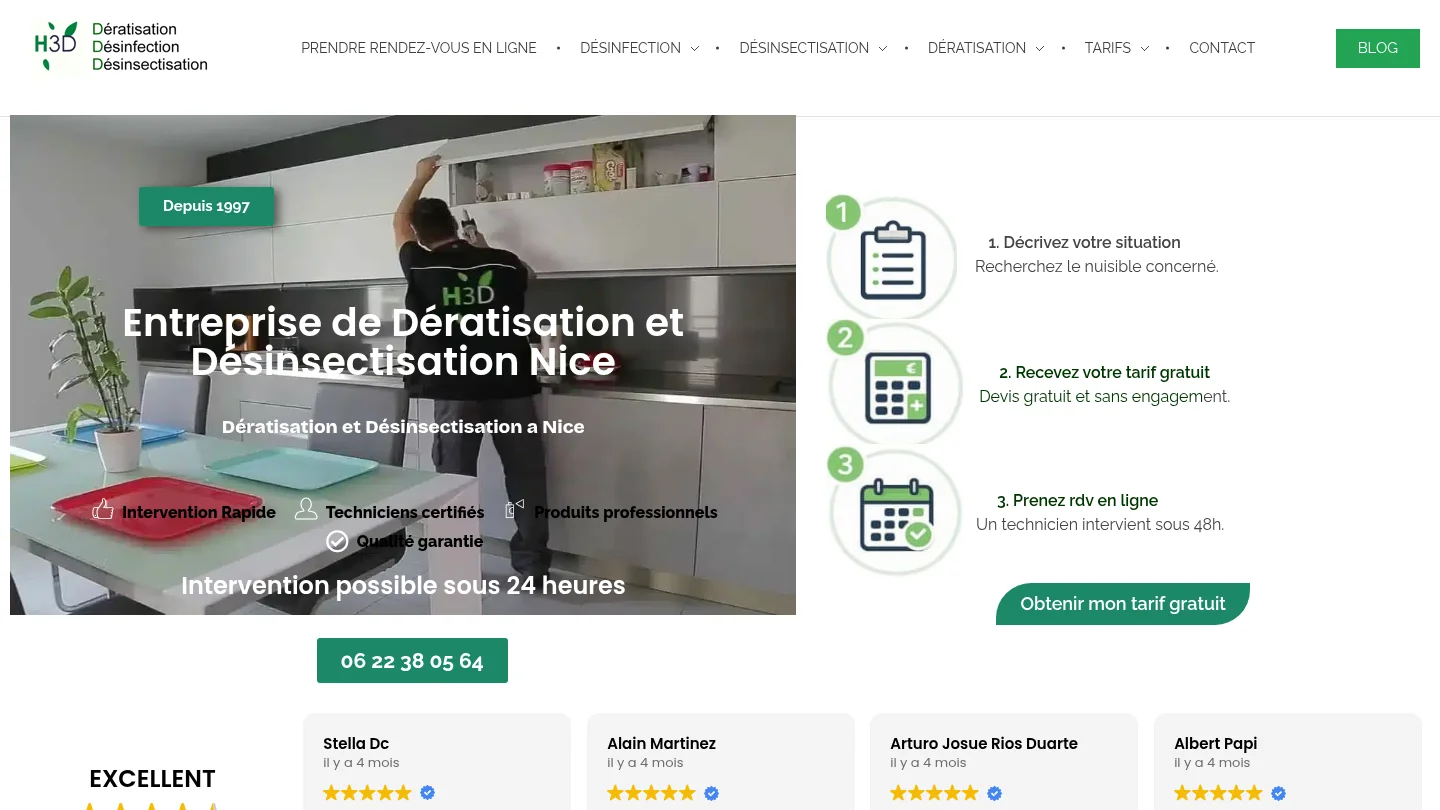Click verified badge on Albert Papi review
The height and width of the screenshot is (810, 1440).
coord(1278,793)
